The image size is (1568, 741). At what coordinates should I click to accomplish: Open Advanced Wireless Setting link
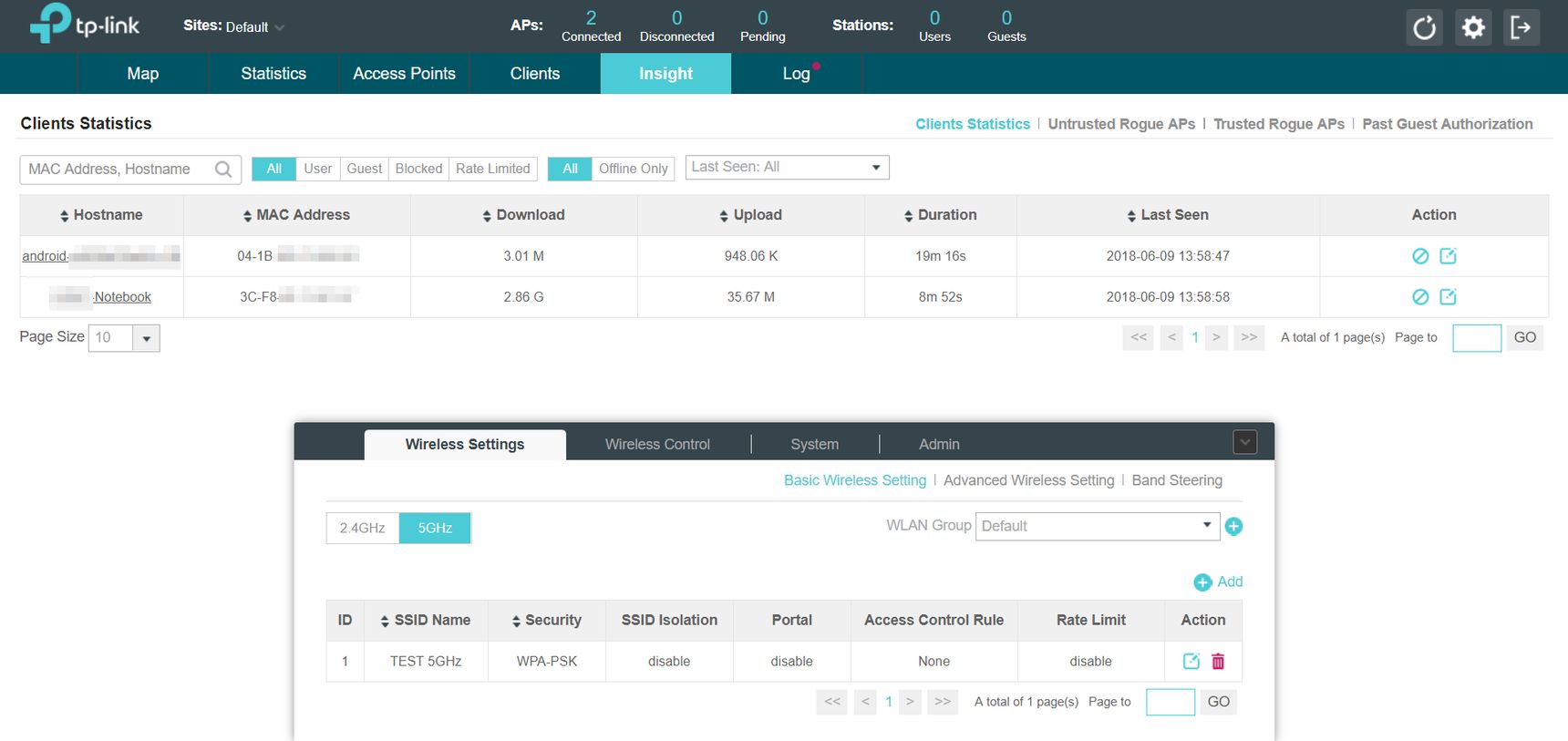point(1029,480)
